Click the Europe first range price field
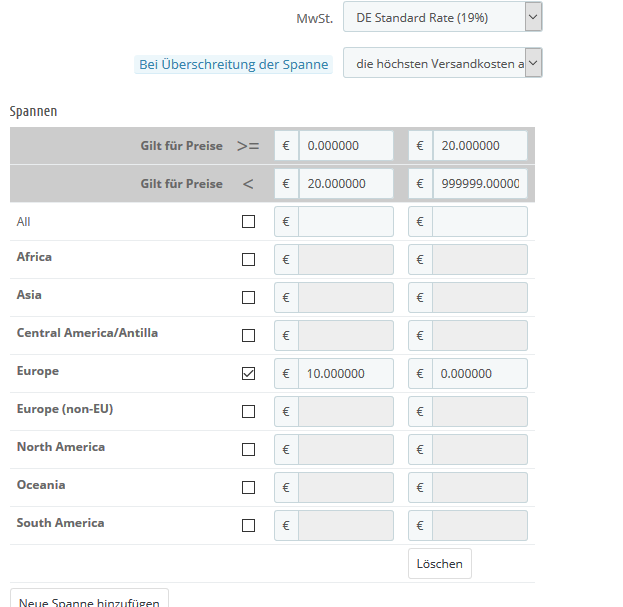Screen dimensions: 623x607 click(x=345, y=374)
